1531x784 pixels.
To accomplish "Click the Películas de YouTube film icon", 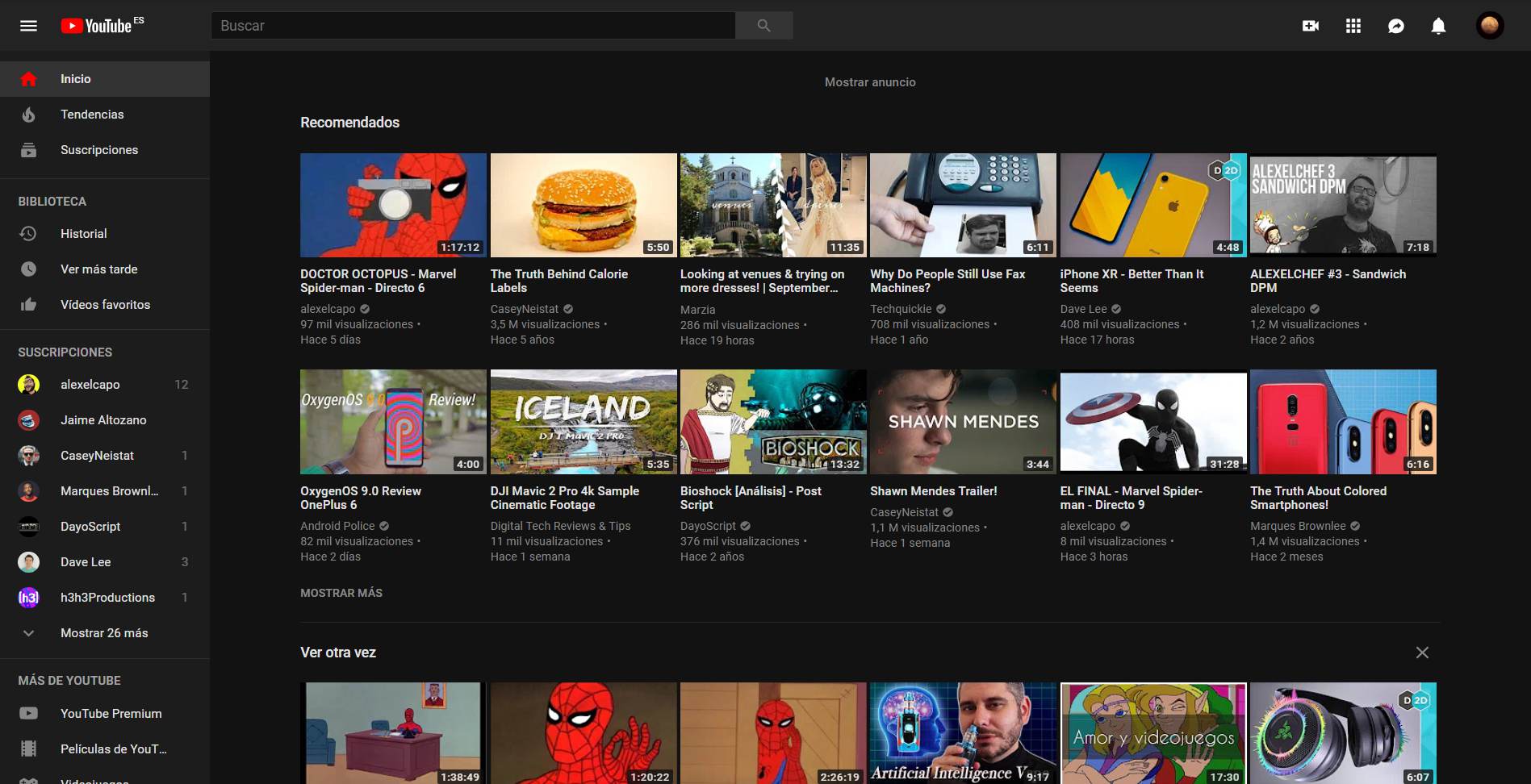I will pos(28,749).
